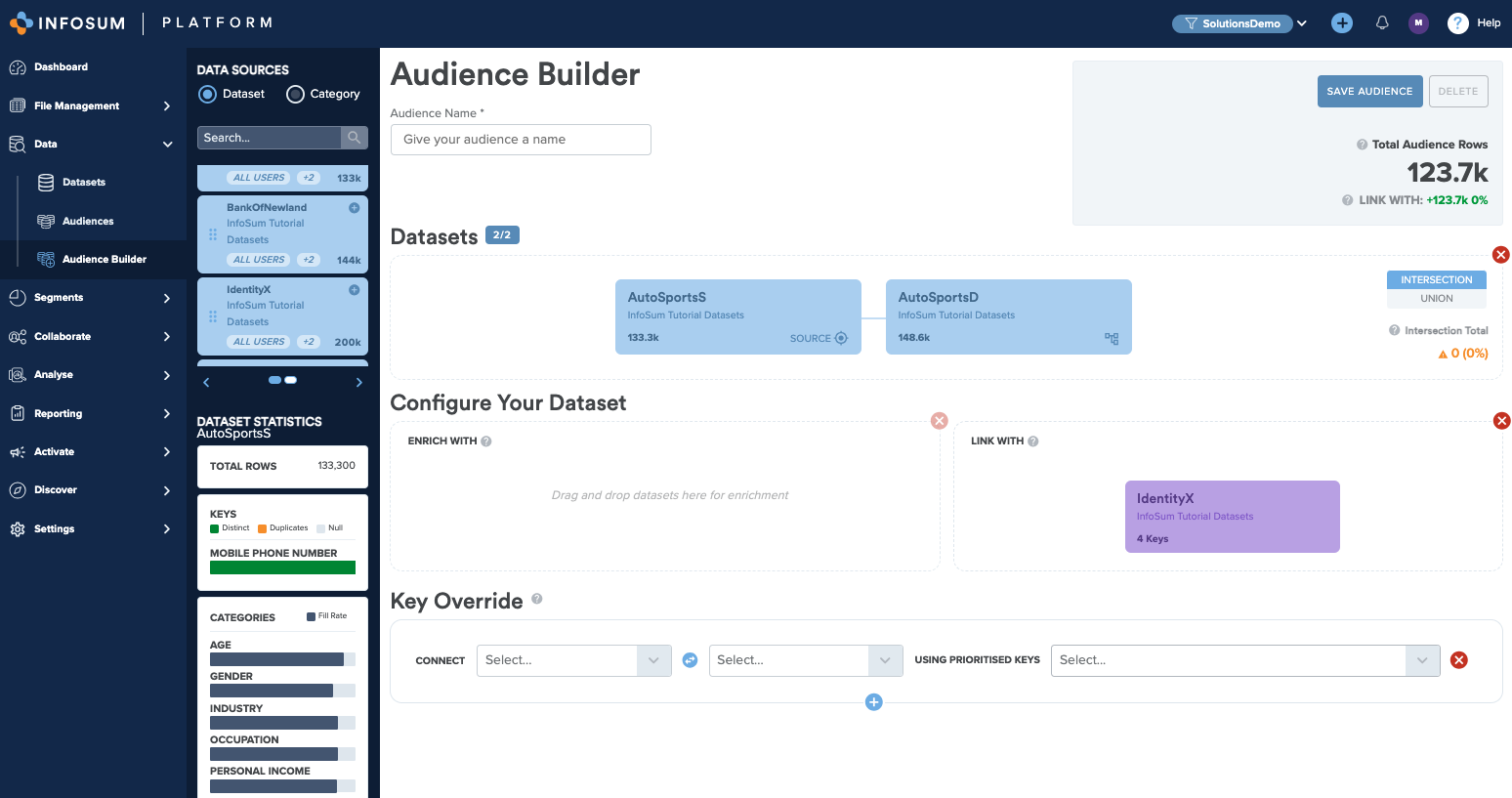The width and height of the screenshot is (1512, 798).
Task: Open the Dashboard from the sidebar
Action: click(x=59, y=66)
